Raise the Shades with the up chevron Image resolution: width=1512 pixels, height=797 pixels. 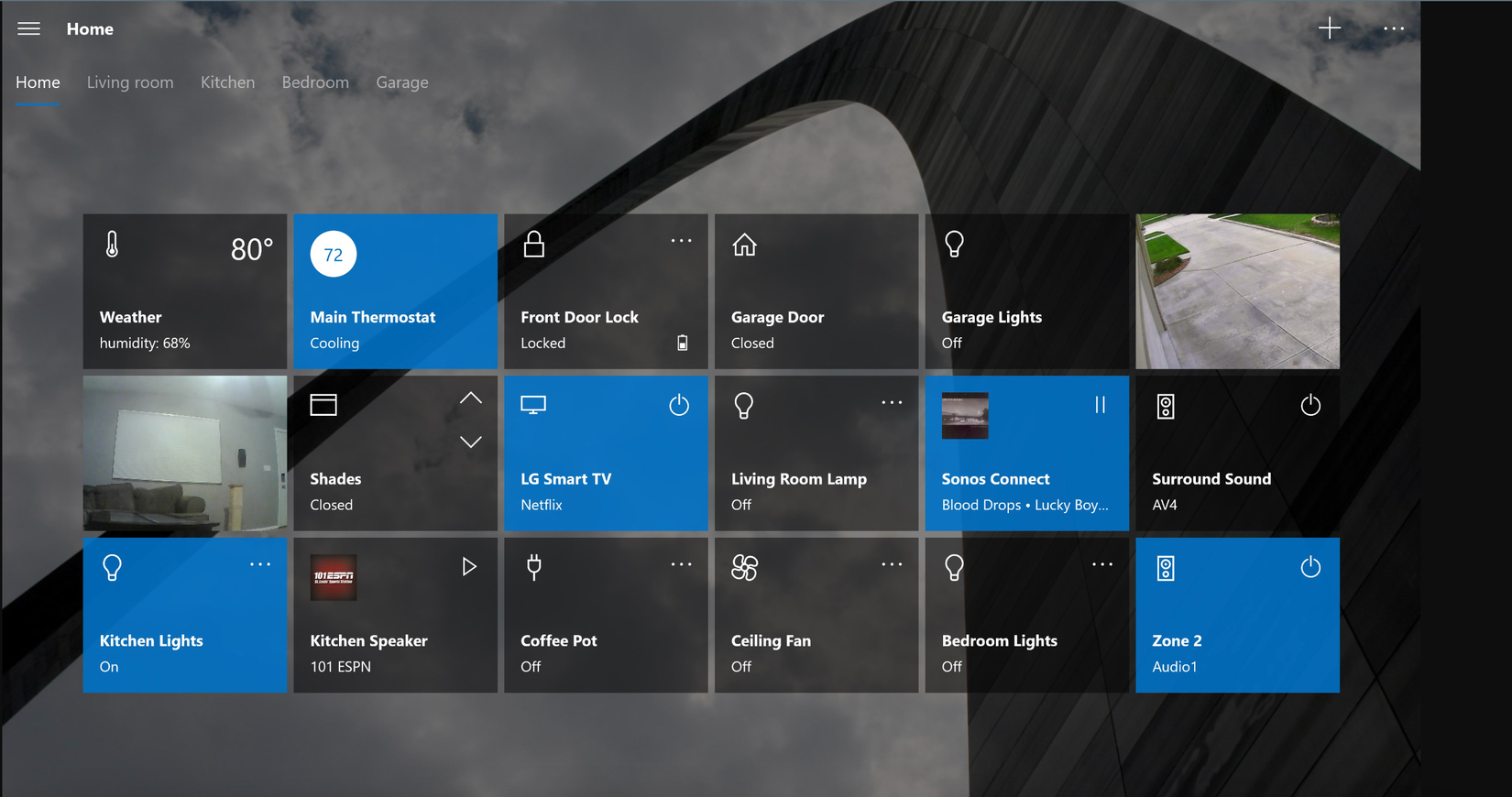[470, 398]
